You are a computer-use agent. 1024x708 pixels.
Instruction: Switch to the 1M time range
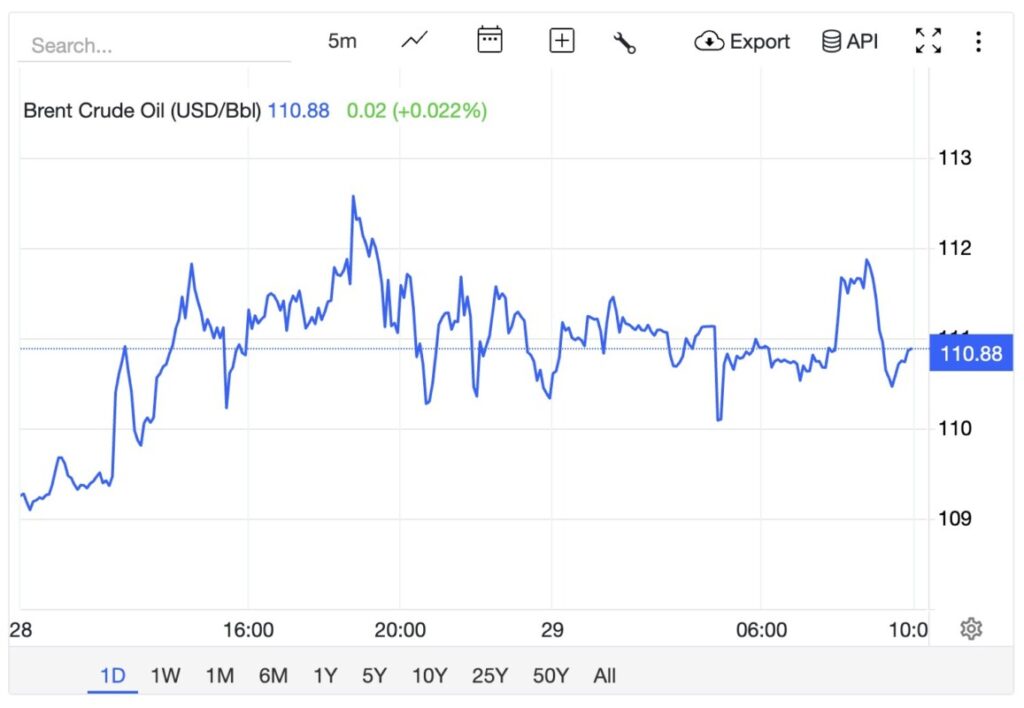(219, 676)
